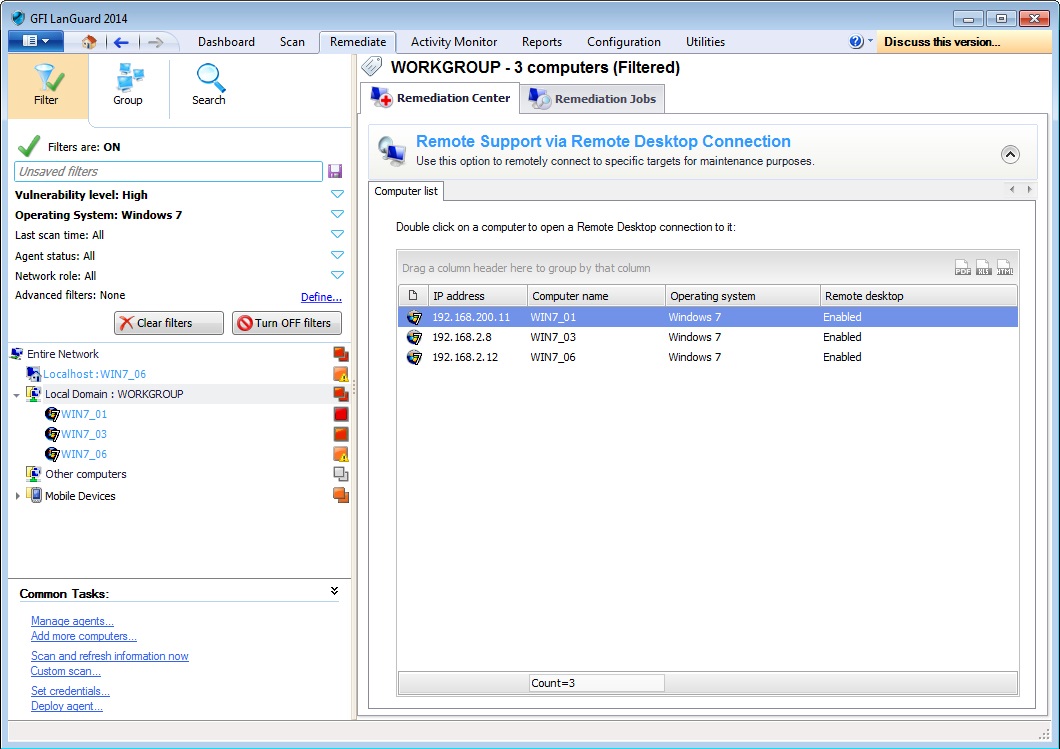This screenshot has height=749, width=1060.
Task: Open the Search tool
Action: coord(209,86)
